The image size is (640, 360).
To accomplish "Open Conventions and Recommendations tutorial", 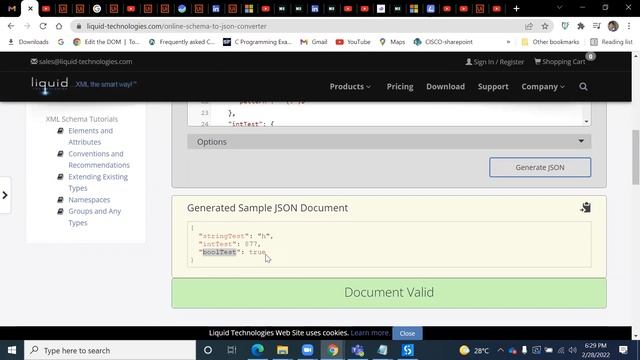I will [x=99, y=159].
